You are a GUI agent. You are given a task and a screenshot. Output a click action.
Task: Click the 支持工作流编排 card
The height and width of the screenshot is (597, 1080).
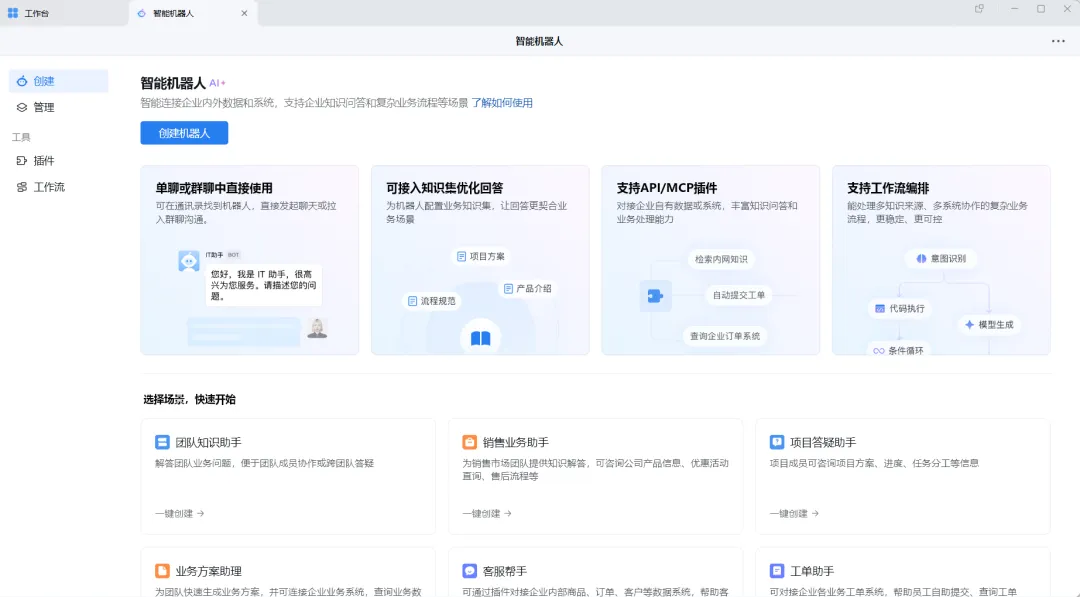942,260
